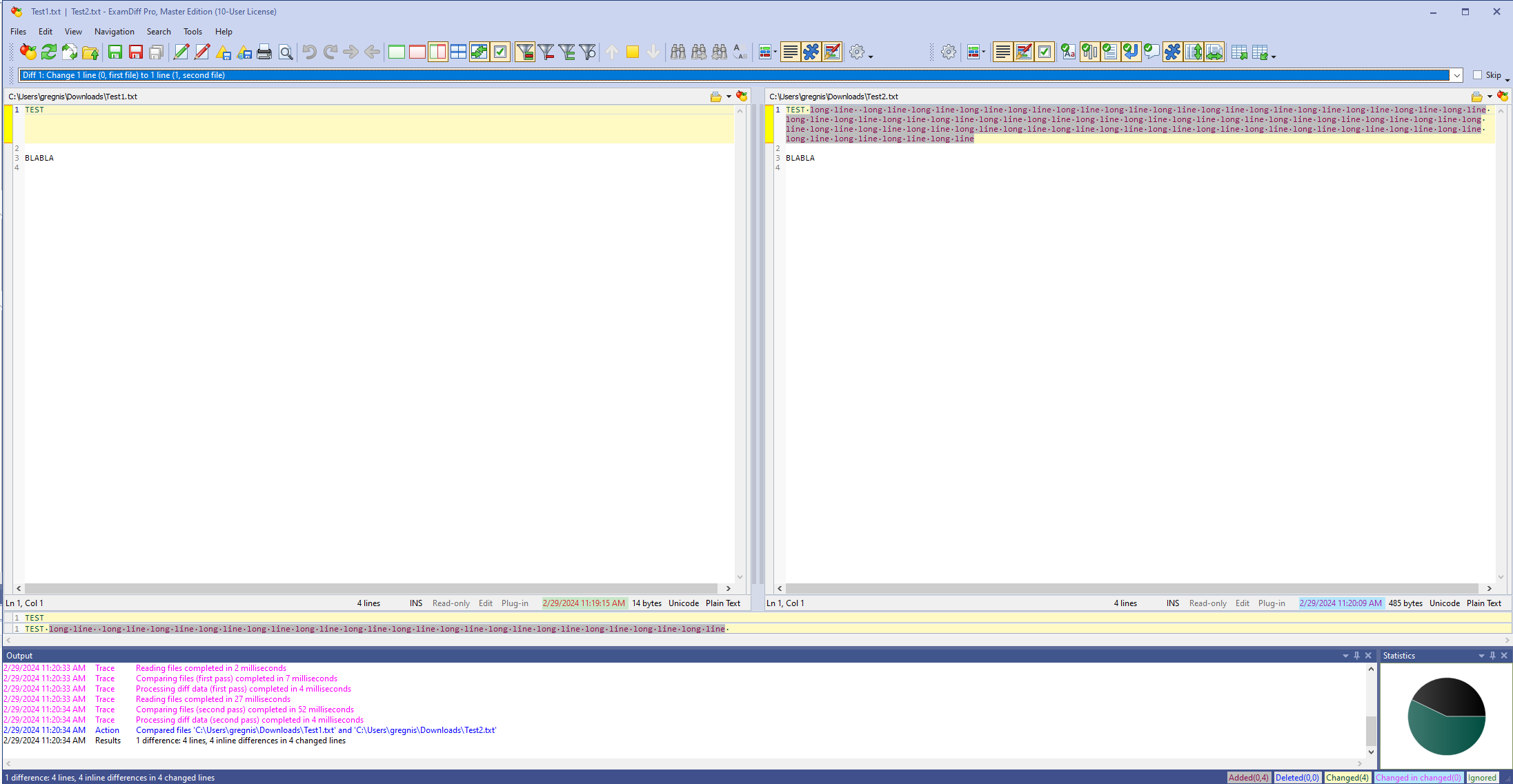Click Edit in right pane status bar
The width and height of the screenshot is (1513, 784).
coord(1243,603)
